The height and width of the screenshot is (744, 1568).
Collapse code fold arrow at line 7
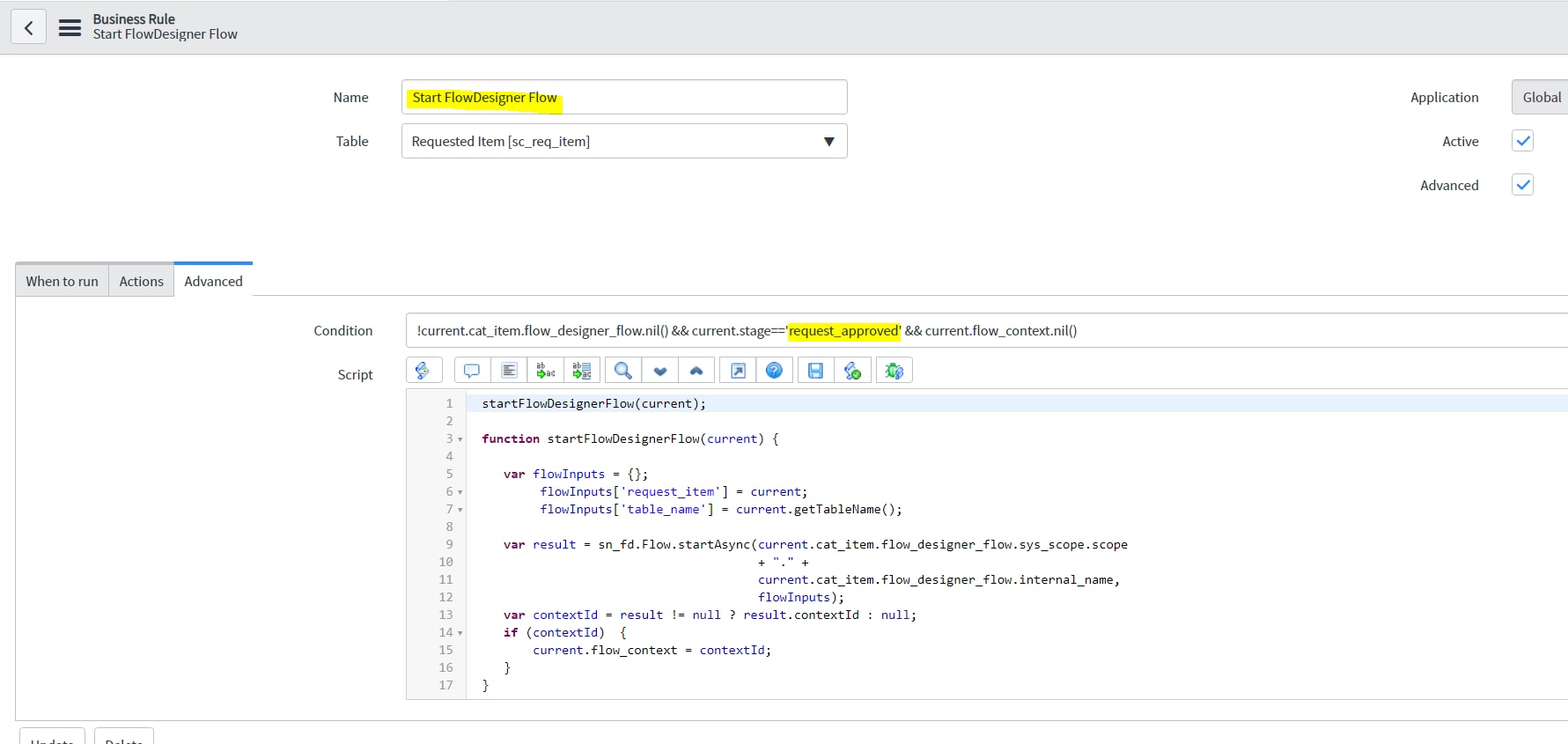tap(460, 510)
